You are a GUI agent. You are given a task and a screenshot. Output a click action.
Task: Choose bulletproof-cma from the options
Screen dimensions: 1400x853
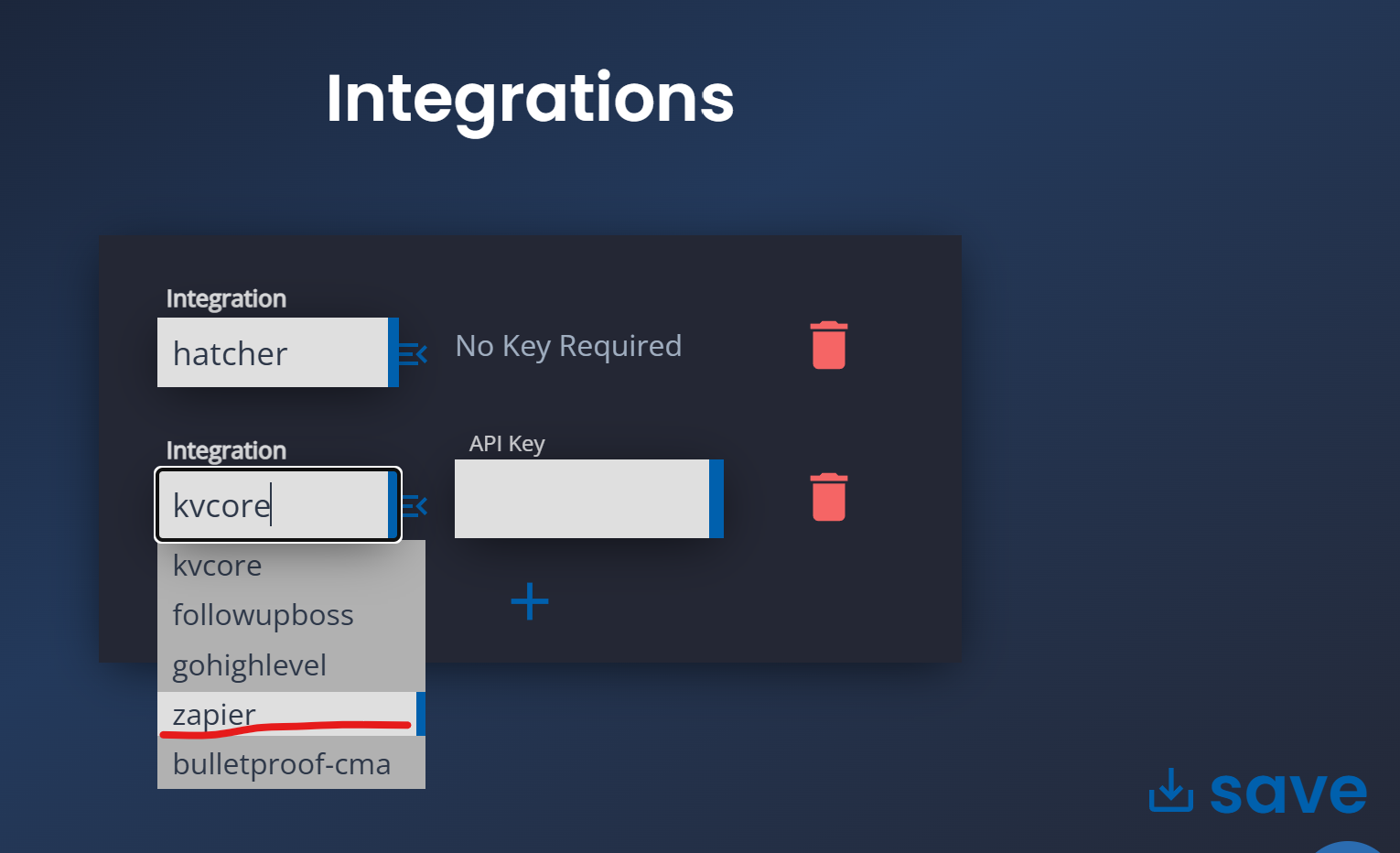(x=281, y=763)
